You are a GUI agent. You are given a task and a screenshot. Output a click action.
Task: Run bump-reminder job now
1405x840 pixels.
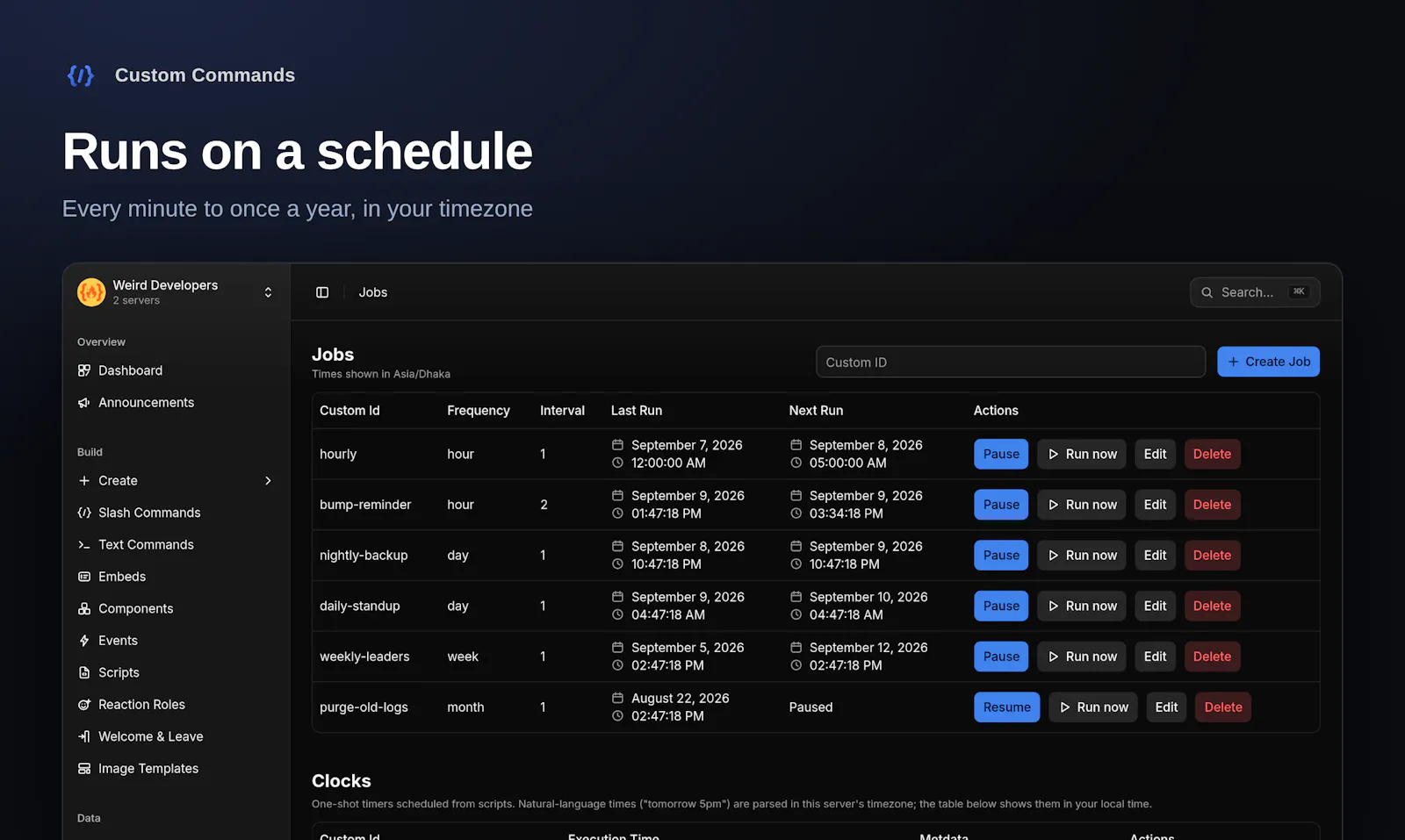[1082, 505]
